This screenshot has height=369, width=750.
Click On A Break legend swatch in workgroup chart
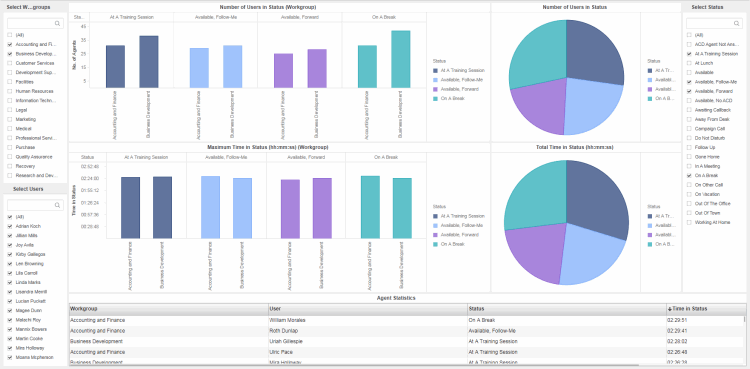pyautogui.click(x=435, y=99)
